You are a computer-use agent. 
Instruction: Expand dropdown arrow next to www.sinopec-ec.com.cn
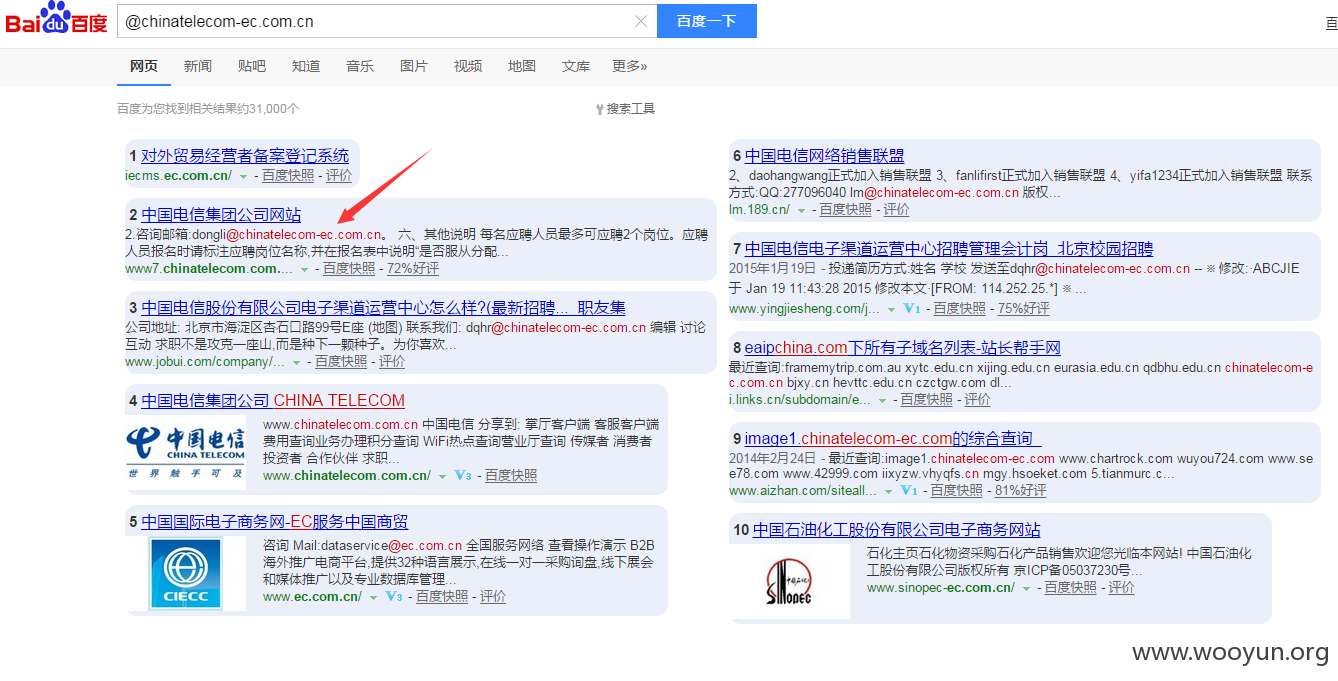point(1025,588)
